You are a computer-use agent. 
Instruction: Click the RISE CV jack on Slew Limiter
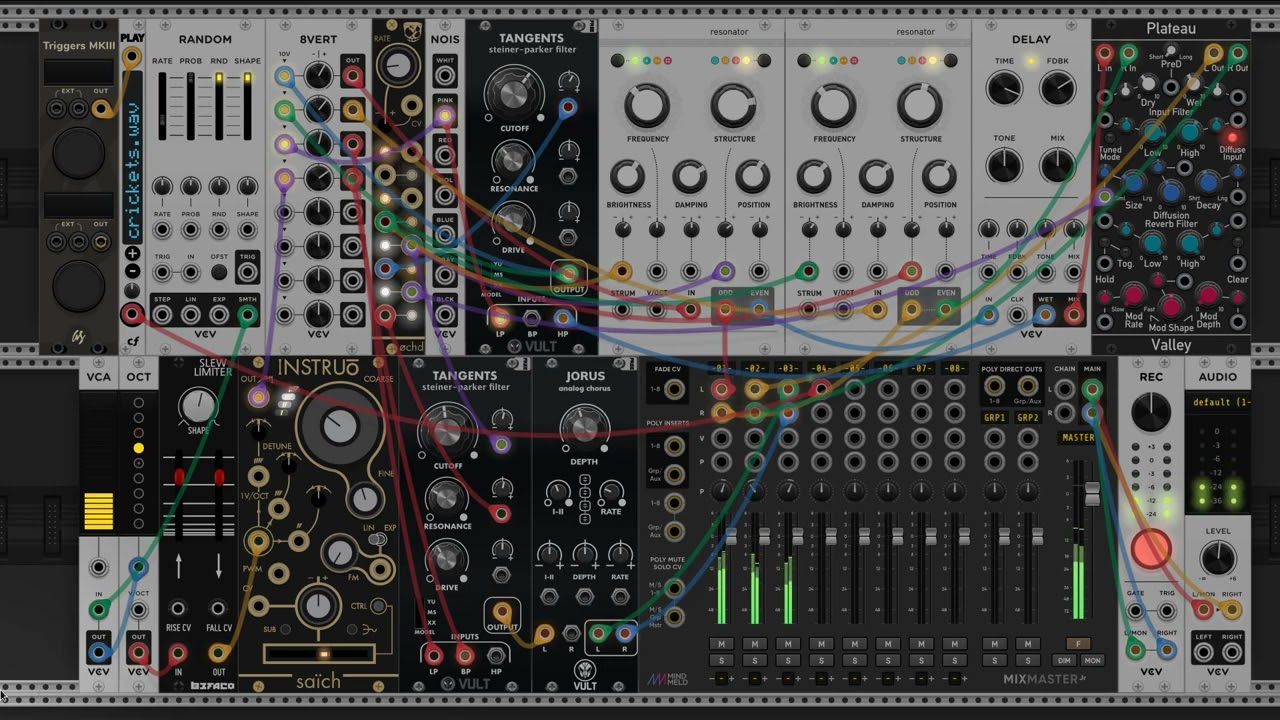178,608
